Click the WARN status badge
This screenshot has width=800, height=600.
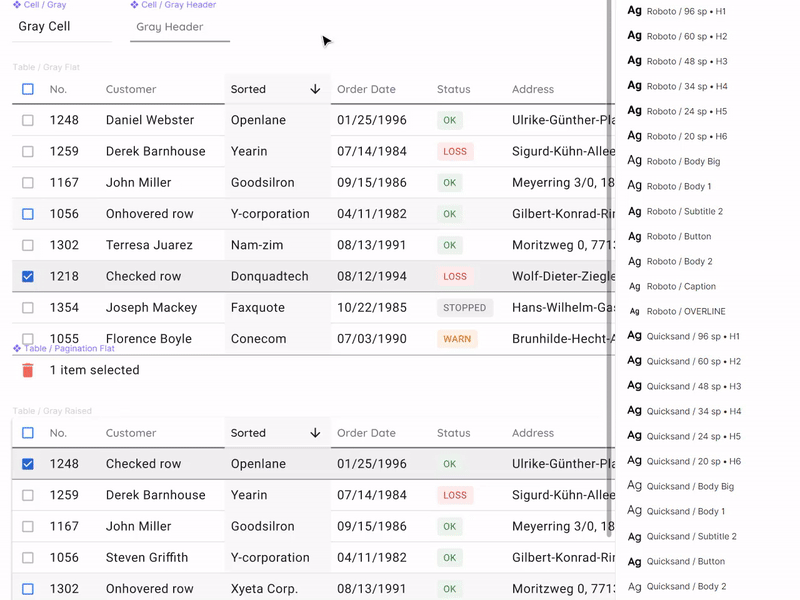click(x=457, y=339)
